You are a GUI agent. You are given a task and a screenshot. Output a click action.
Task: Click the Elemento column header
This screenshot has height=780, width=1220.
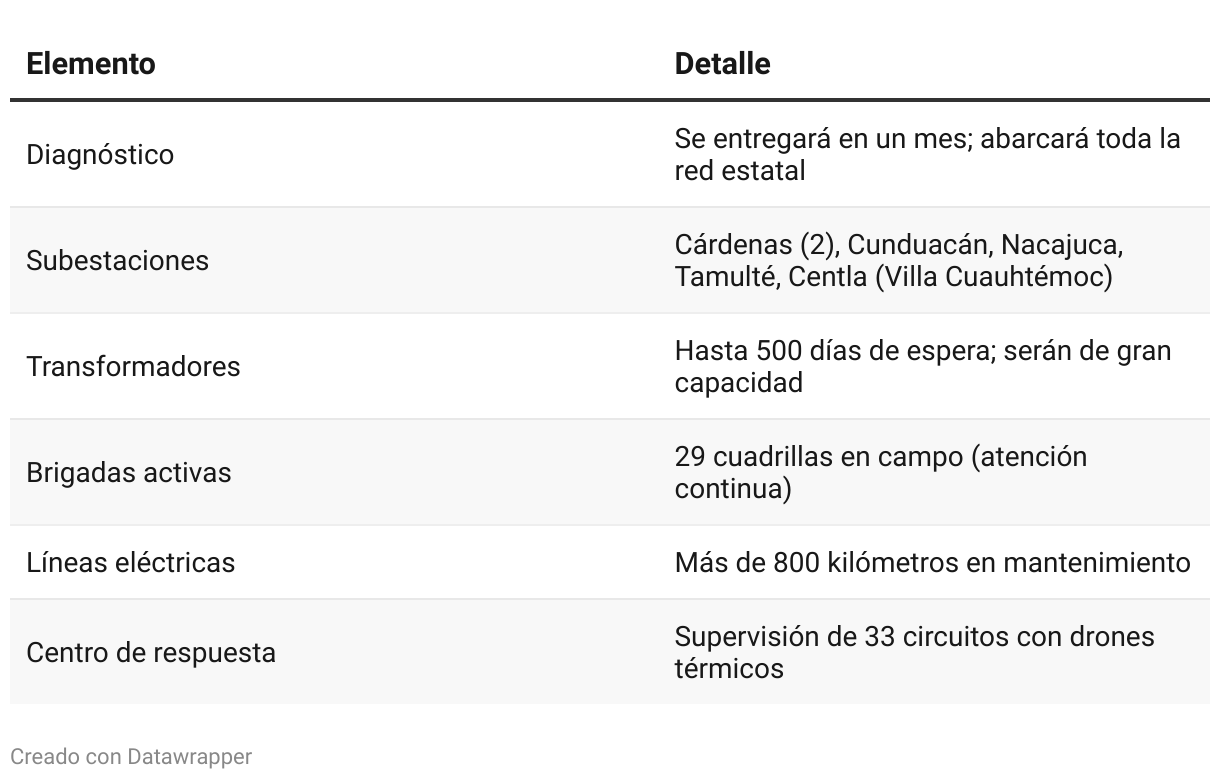91,64
